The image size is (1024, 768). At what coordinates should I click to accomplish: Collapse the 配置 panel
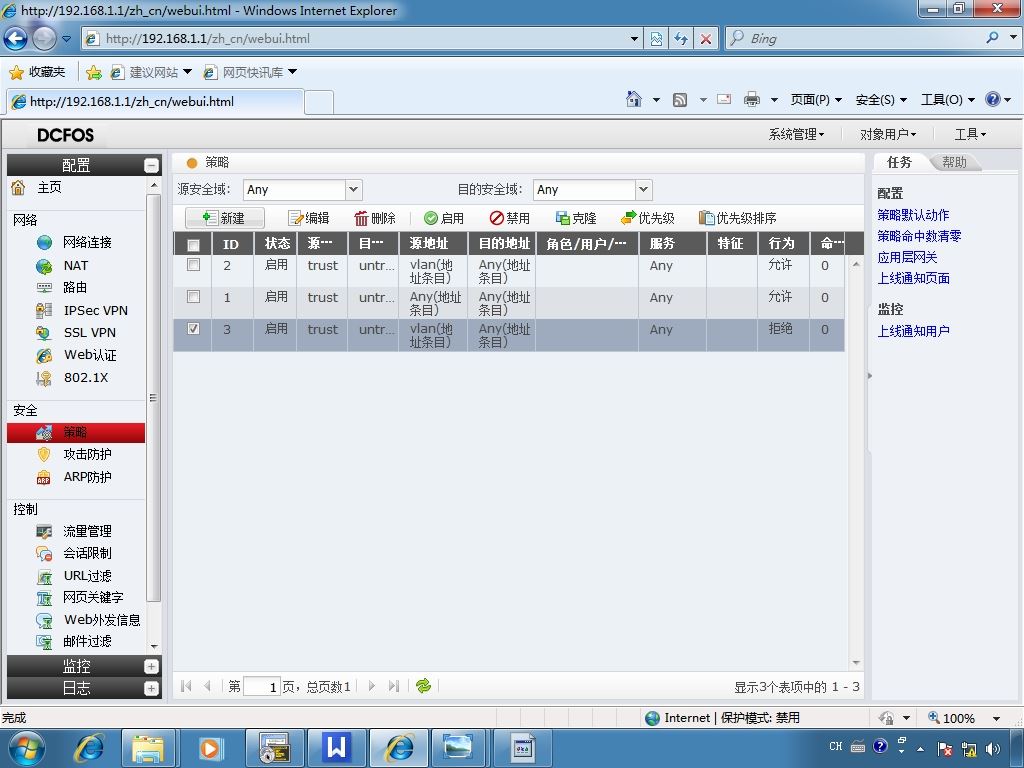point(152,165)
